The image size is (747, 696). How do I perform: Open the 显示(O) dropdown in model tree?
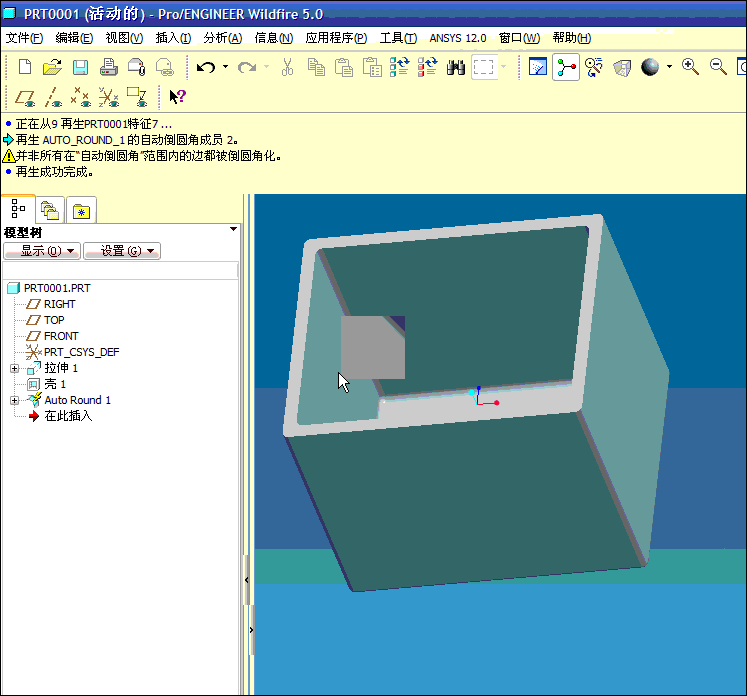(42, 251)
